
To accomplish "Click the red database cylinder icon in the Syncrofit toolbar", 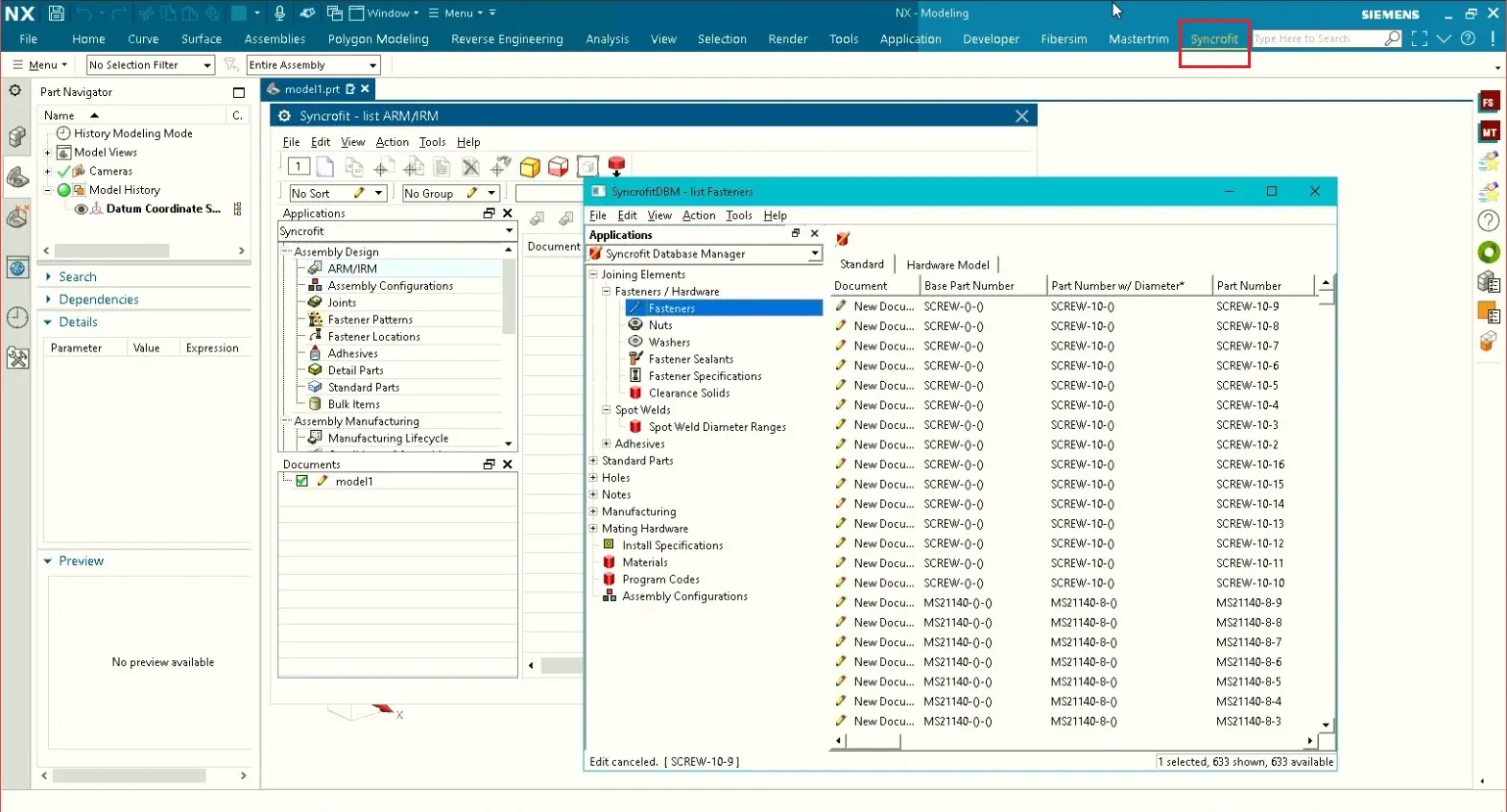I will coord(616,166).
